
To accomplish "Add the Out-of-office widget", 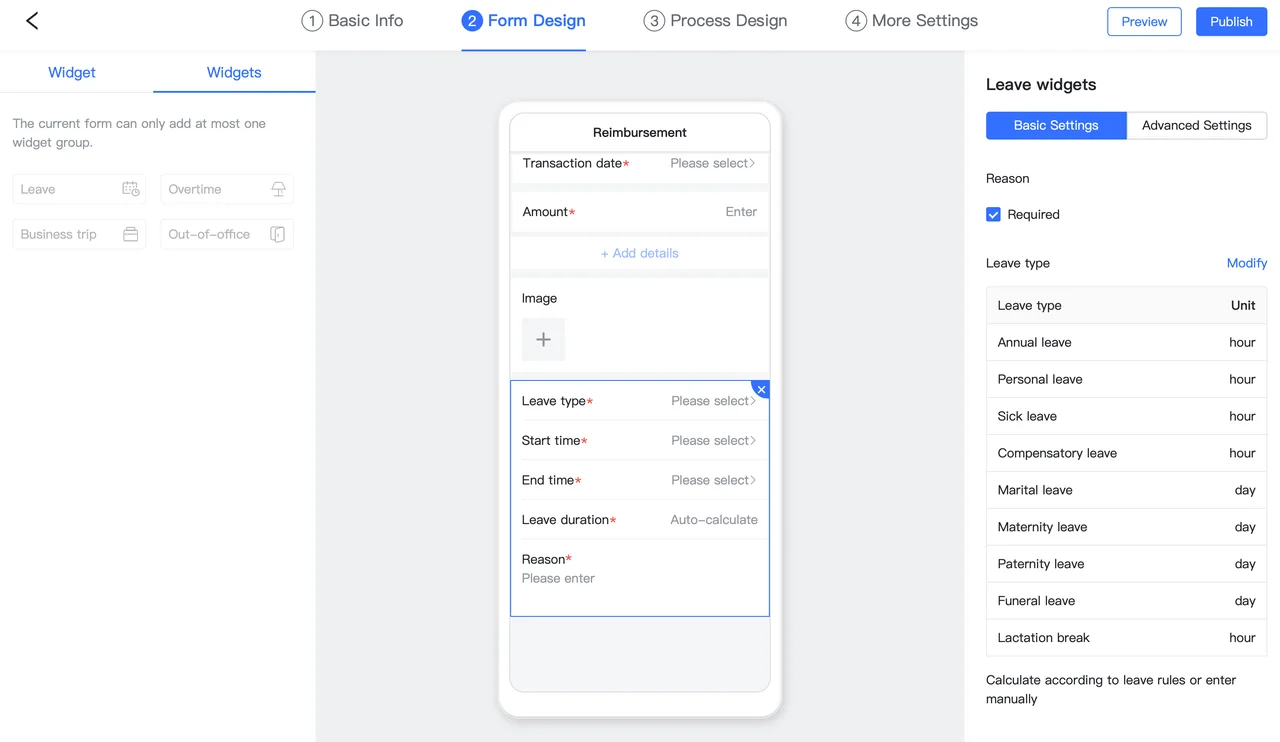I will 227,234.
